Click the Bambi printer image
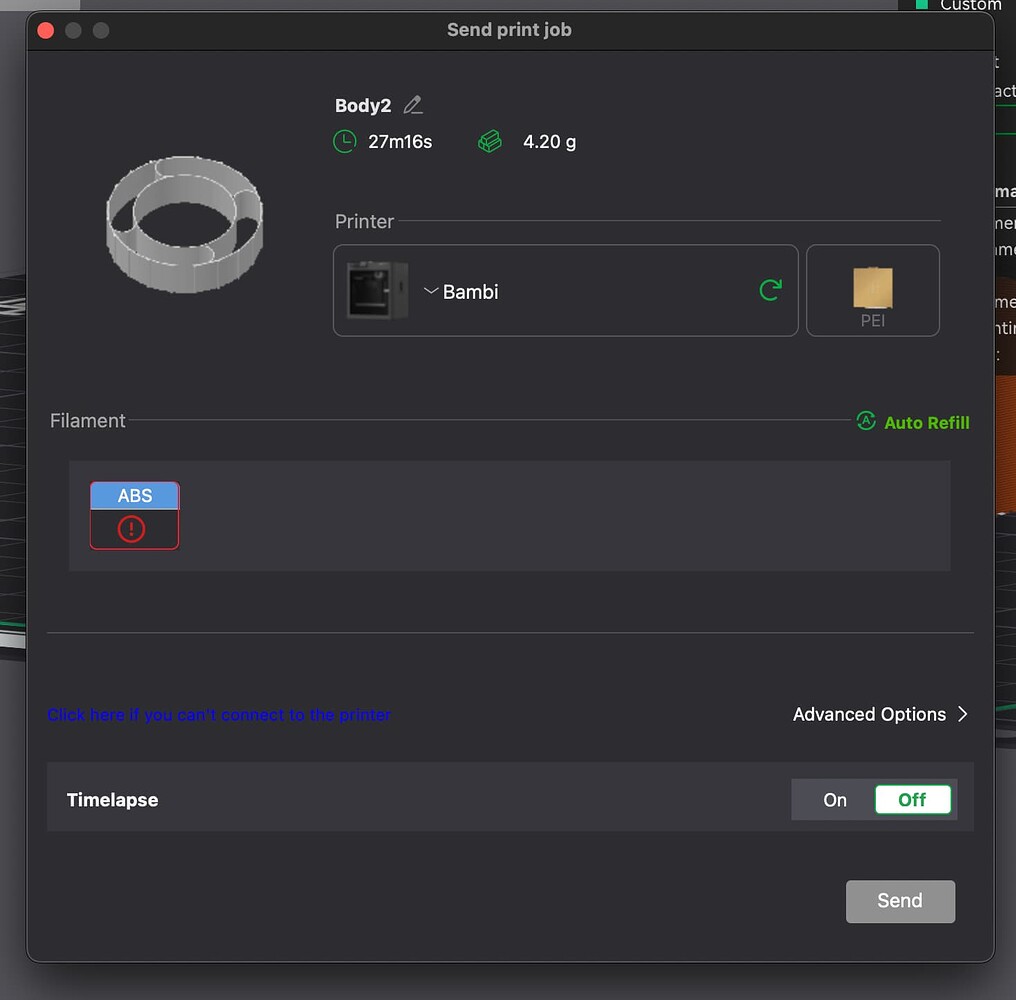 378,290
